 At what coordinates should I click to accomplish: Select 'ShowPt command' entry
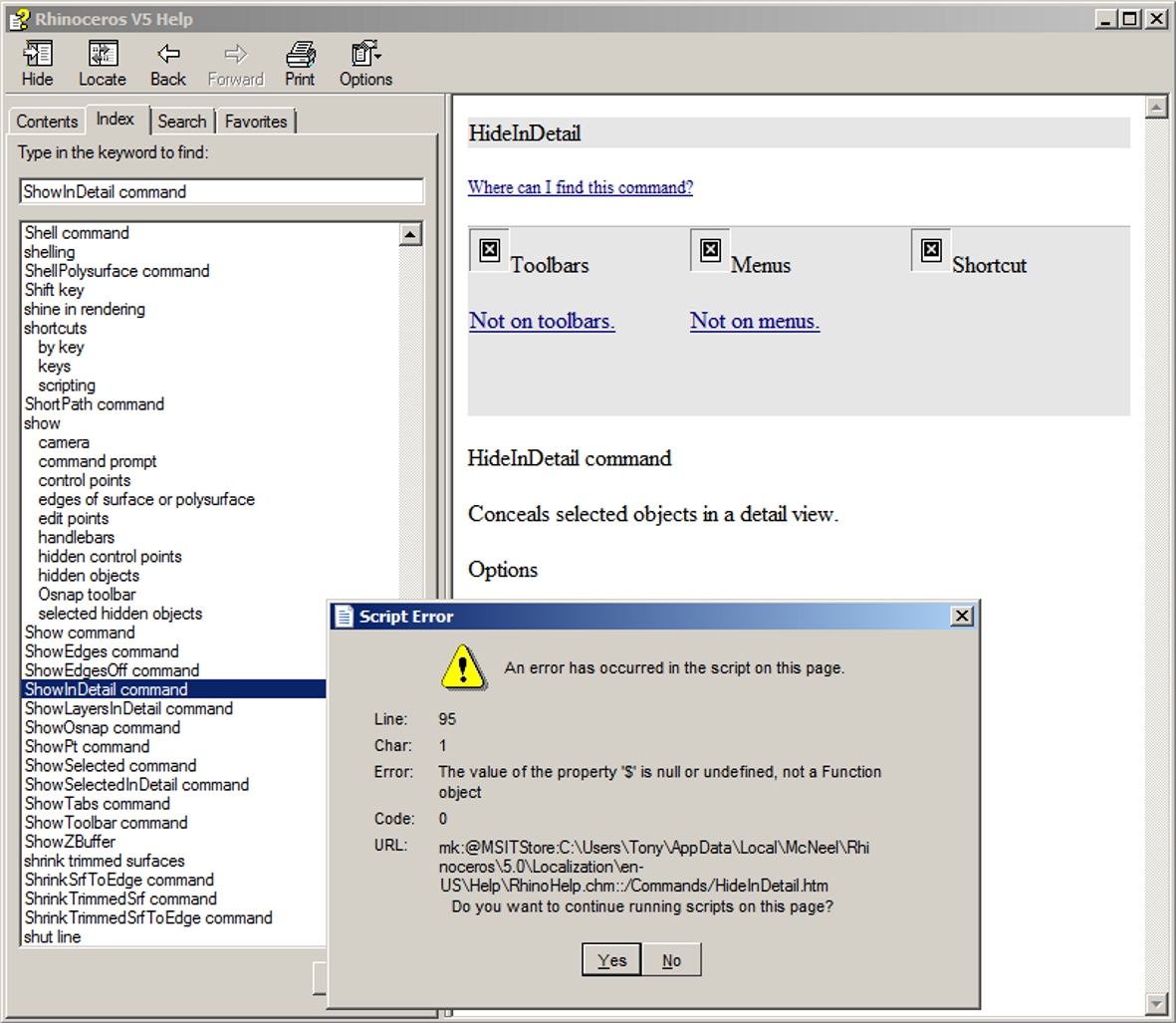(x=87, y=746)
